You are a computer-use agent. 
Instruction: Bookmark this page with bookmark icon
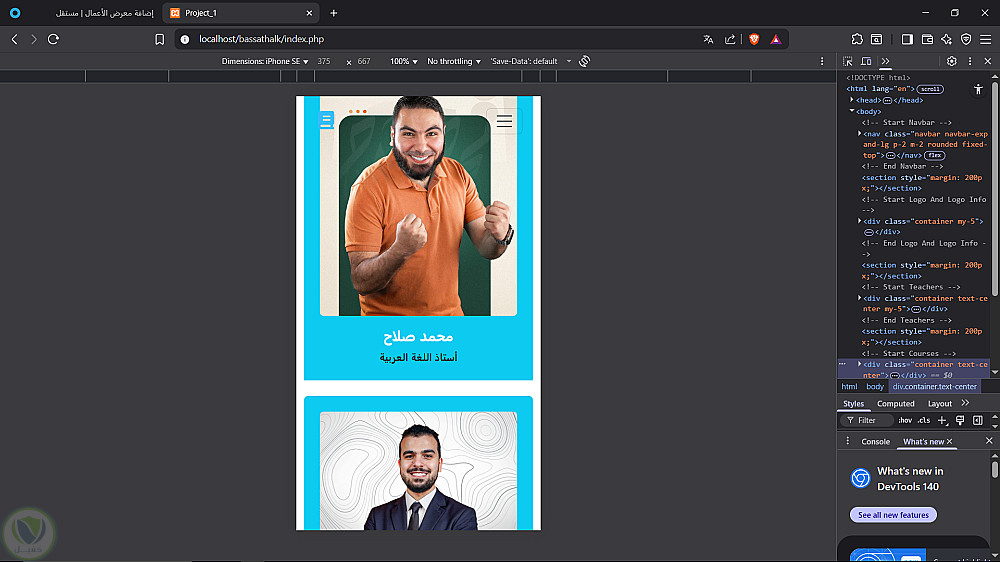tap(159, 39)
